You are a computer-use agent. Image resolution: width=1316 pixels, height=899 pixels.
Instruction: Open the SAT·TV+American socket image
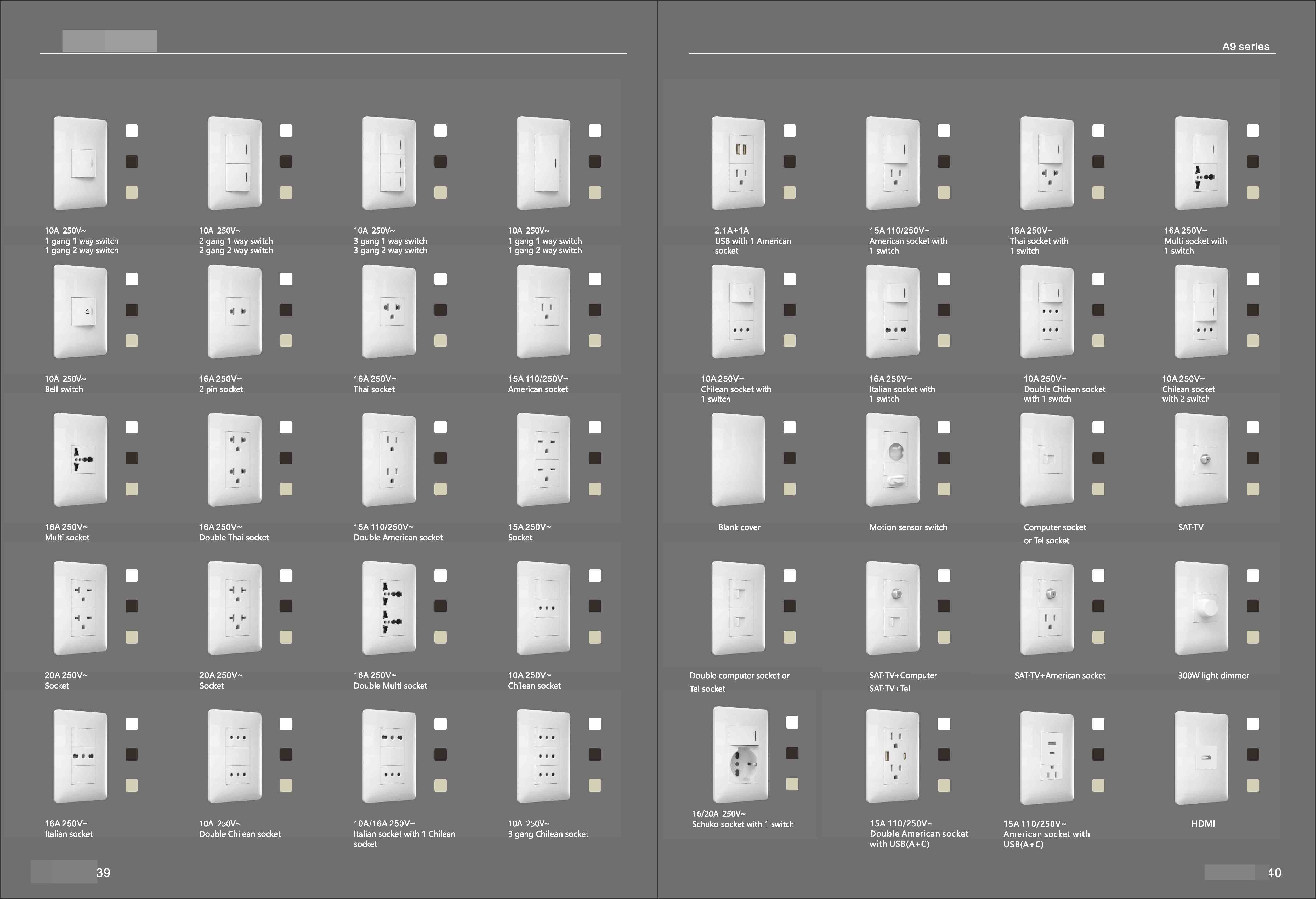click(1047, 608)
